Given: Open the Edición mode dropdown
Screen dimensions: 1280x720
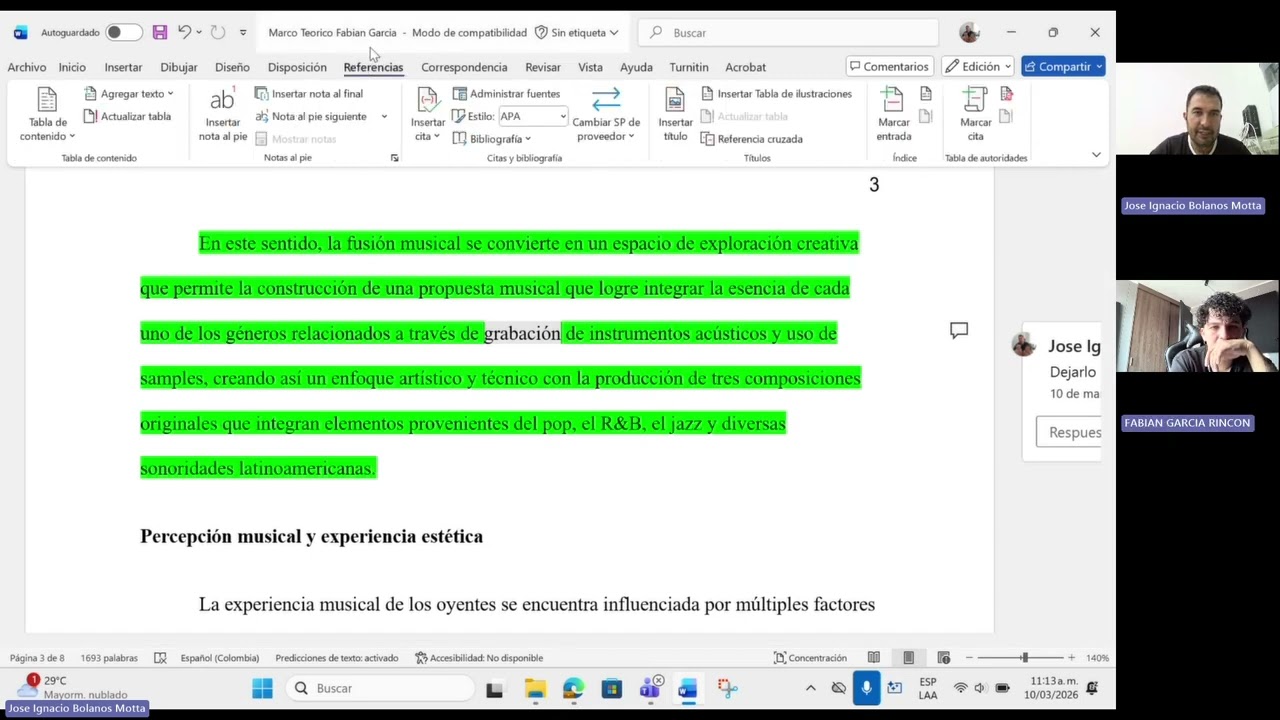Looking at the screenshot, I should (x=978, y=67).
